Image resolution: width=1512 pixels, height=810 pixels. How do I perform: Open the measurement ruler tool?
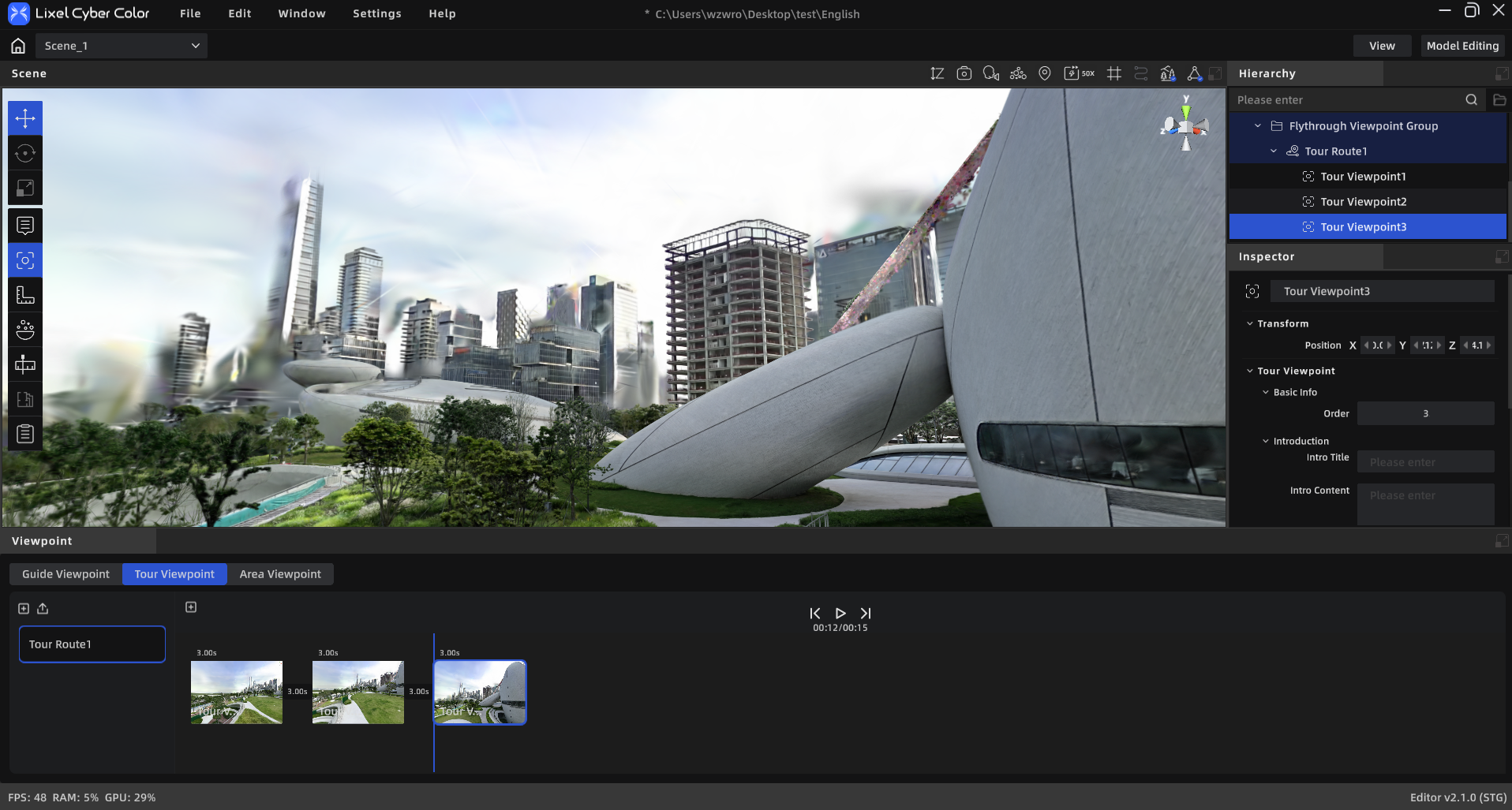pos(25,295)
